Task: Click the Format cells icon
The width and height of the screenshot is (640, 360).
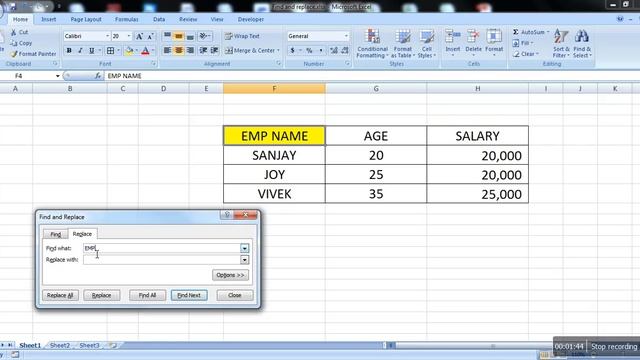Action: tap(494, 37)
